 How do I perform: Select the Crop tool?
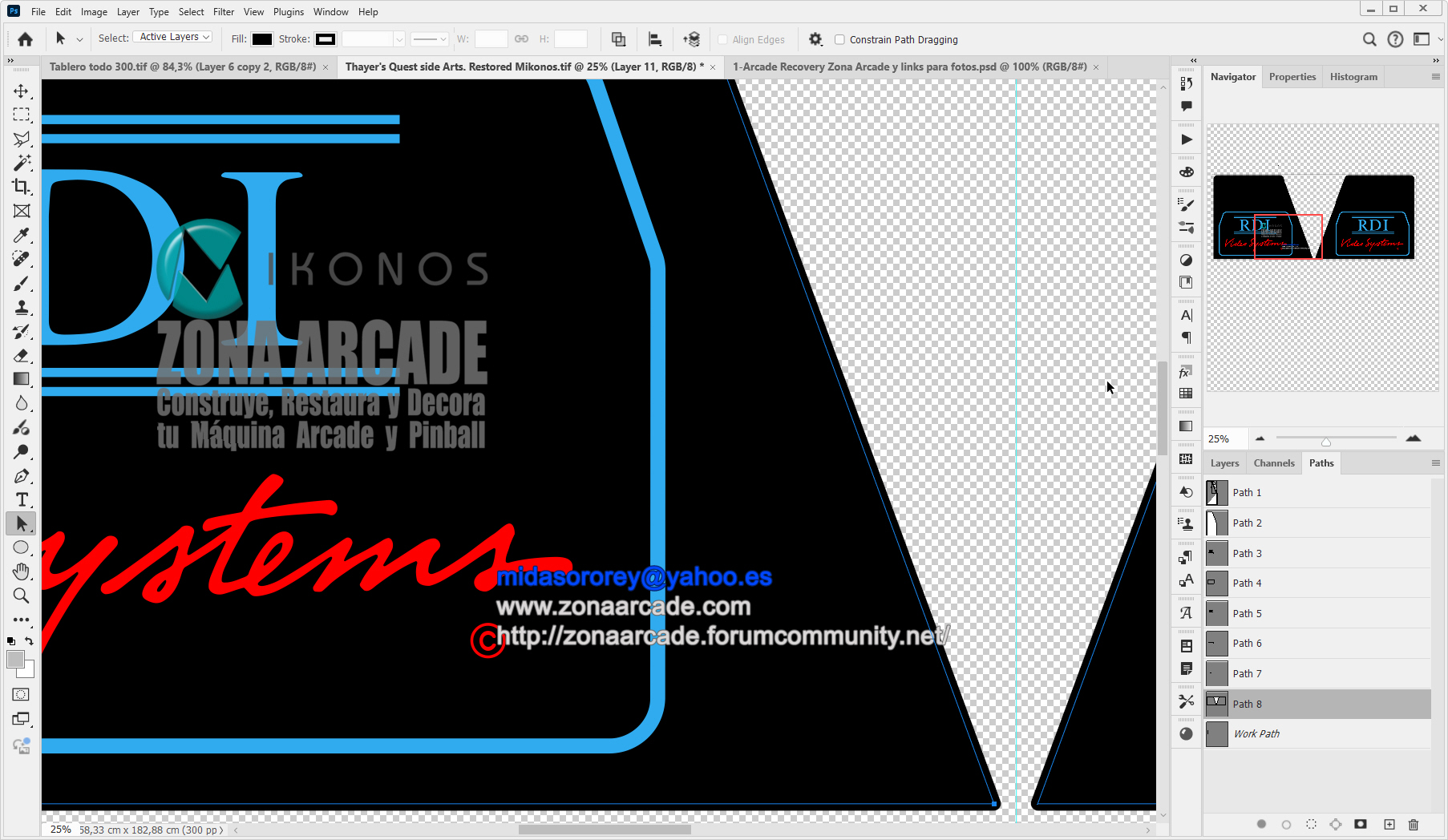point(22,187)
